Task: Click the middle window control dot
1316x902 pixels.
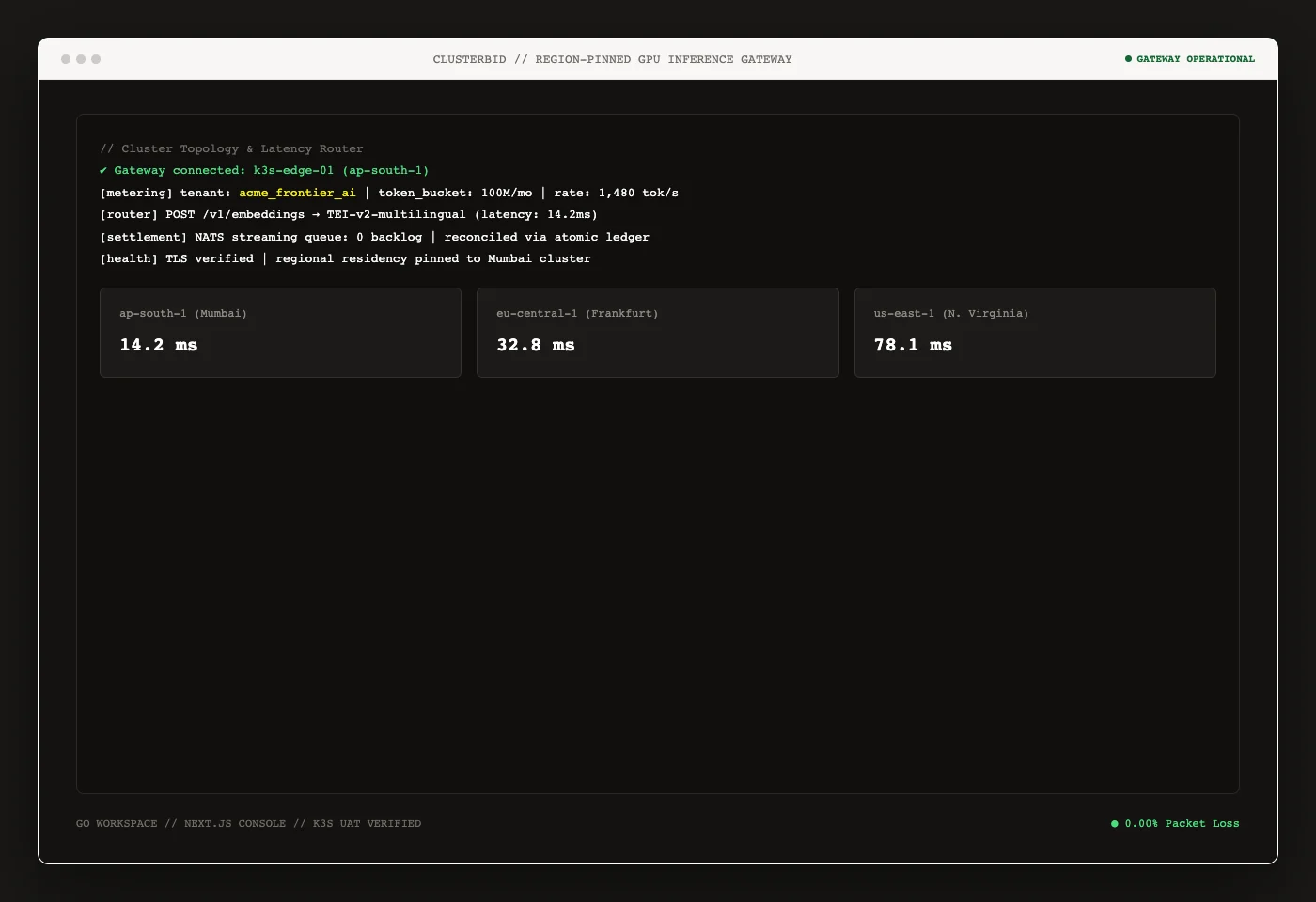Action: [x=81, y=59]
